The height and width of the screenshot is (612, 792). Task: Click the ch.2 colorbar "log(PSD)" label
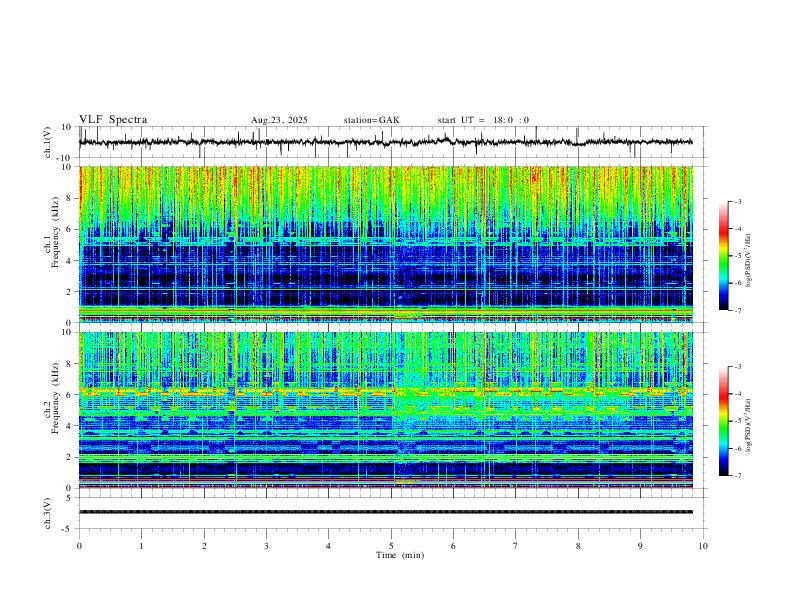click(x=749, y=425)
